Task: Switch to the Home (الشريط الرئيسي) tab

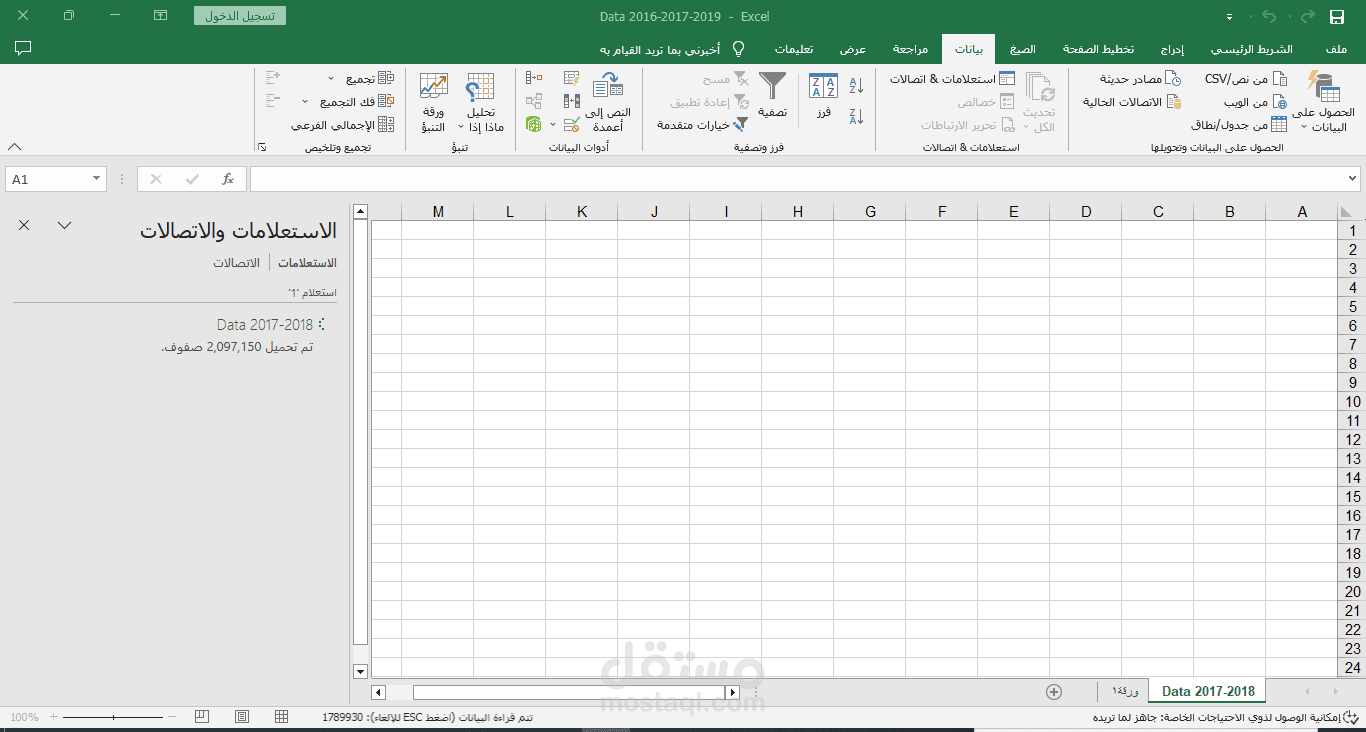Action: tap(1251, 49)
